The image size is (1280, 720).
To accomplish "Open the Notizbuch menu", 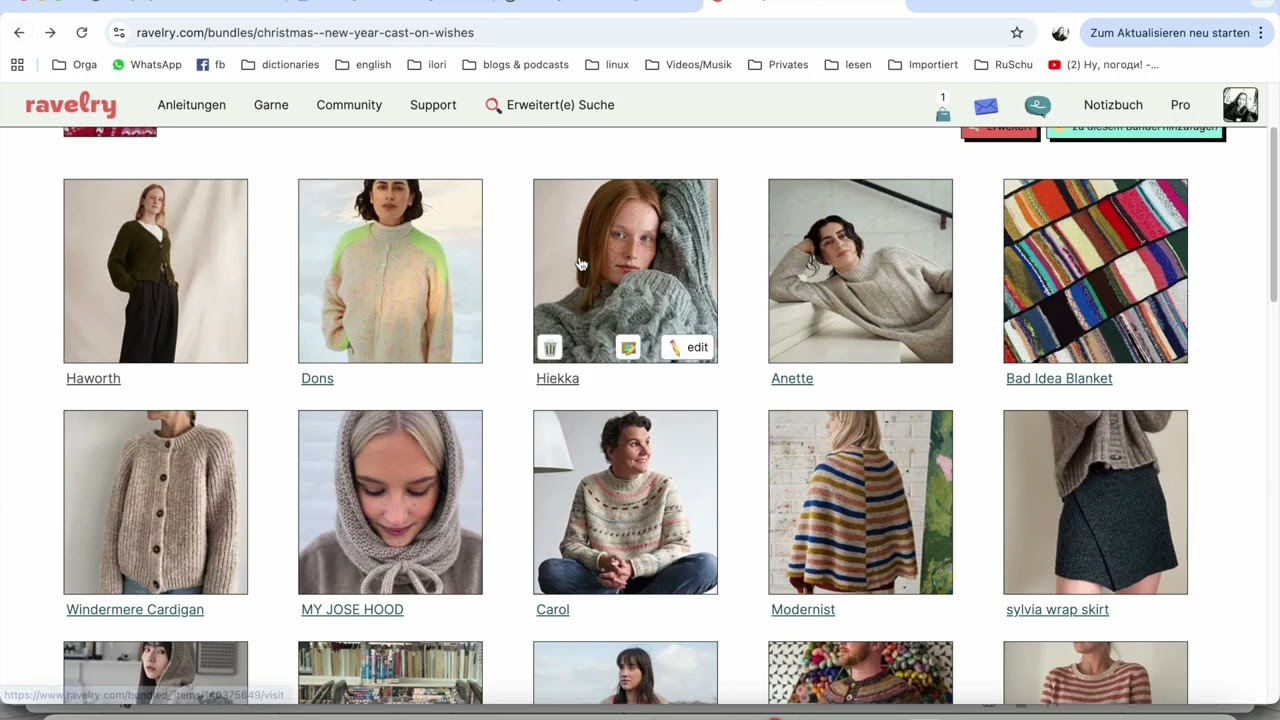I will [1113, 105].
